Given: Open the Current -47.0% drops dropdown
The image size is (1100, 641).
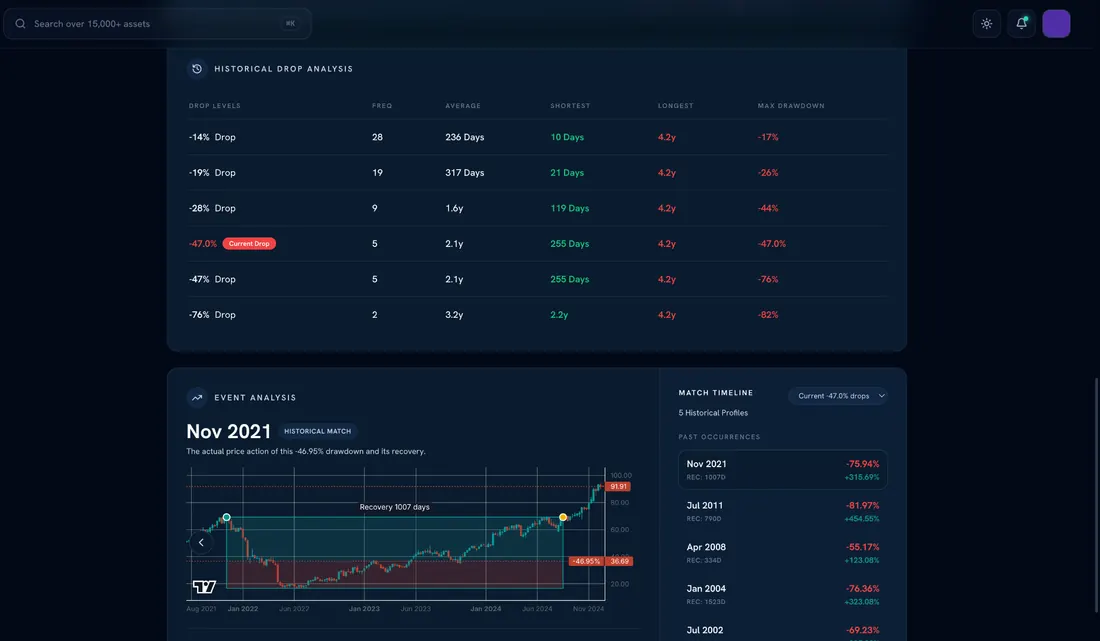Looking at the screenshot, I should (x=838, y=396).
